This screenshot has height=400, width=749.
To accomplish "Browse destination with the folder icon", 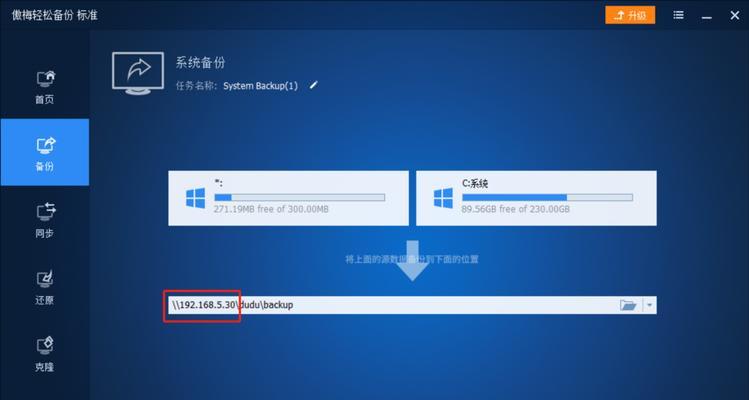I will coord(628,305).
